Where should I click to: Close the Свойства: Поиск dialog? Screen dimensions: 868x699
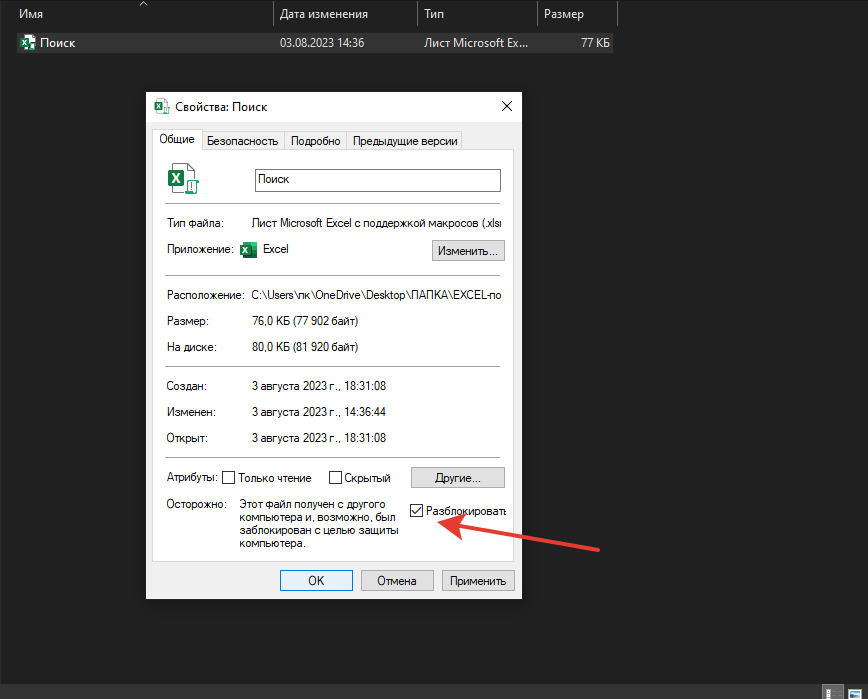coord(507,106)
